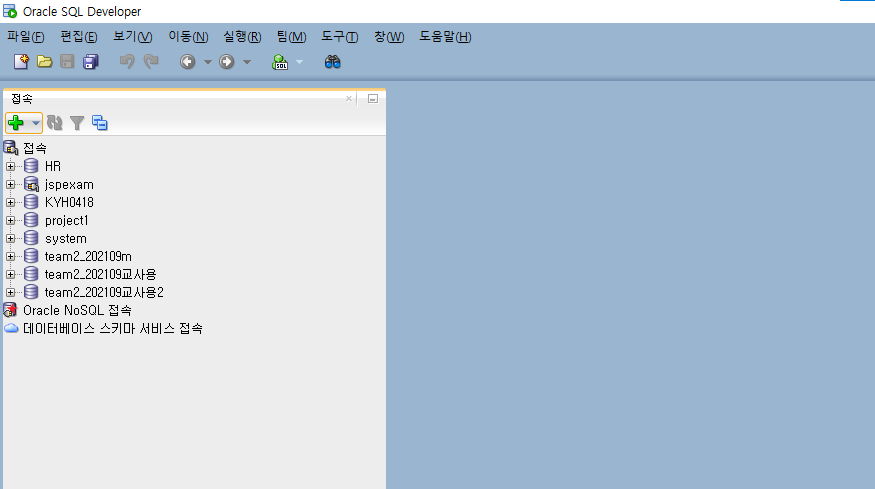Close the 접속 panel with X
The width and height of the screenshot is (875, 489).
tap(349, 99)
